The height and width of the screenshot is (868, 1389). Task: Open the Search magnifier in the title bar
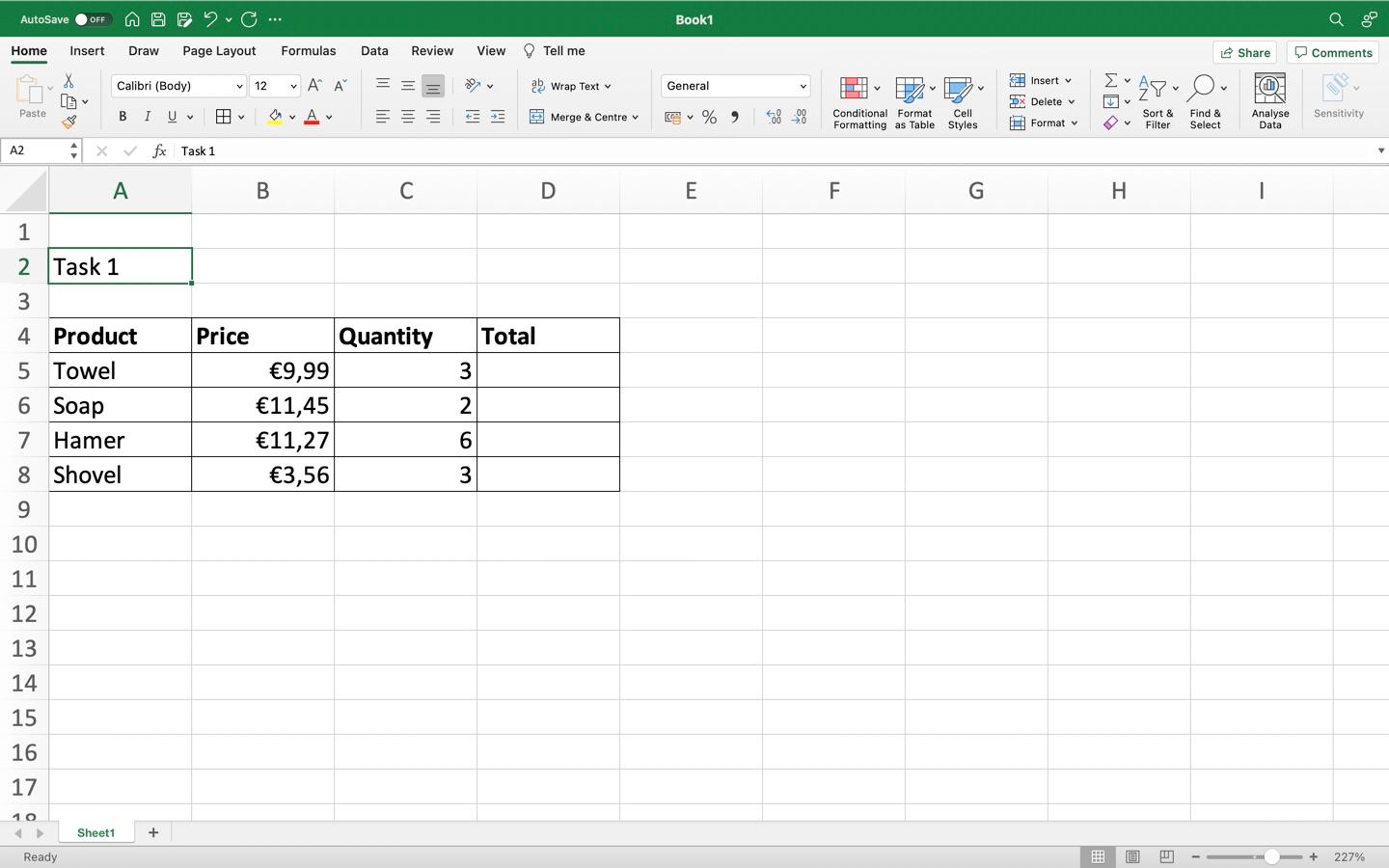coord(1336,19)
